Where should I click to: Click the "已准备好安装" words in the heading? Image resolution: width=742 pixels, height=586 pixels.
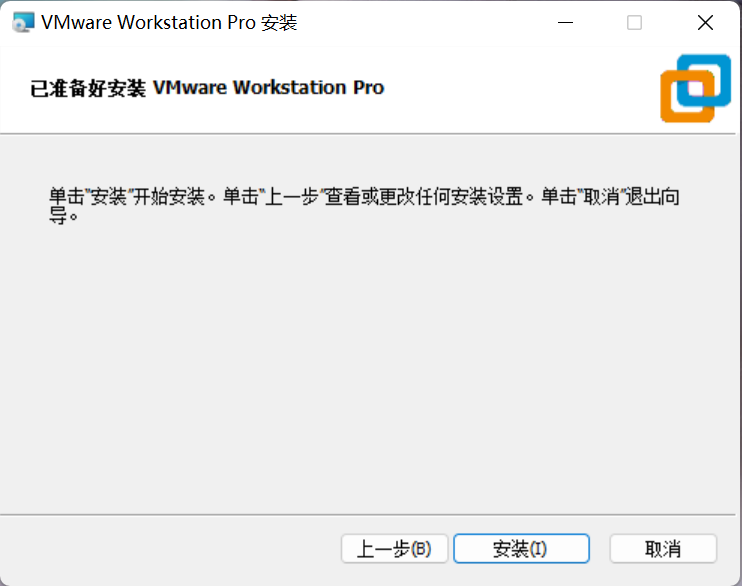coord(89,88)
